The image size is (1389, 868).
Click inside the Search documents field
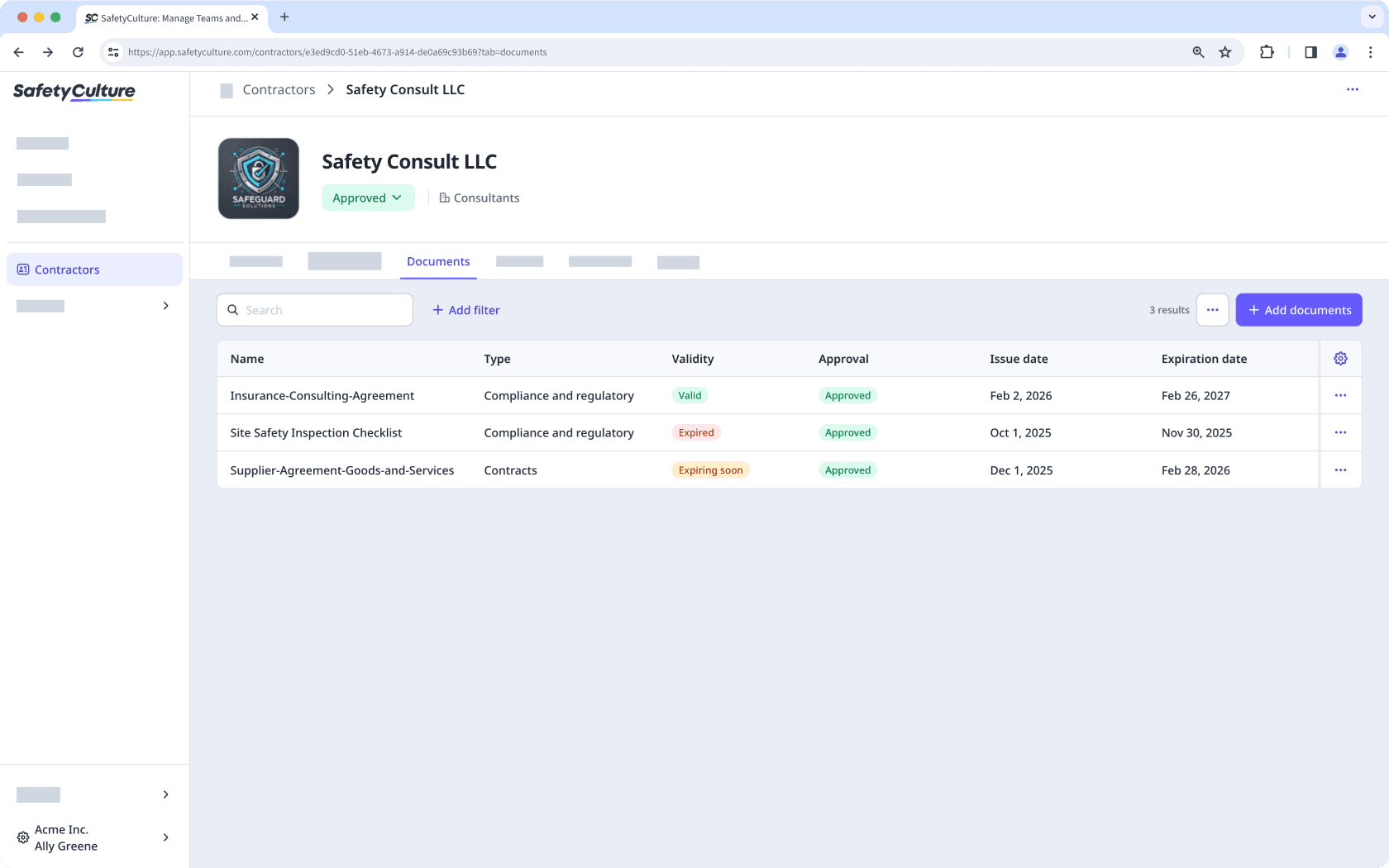(314, 310)
